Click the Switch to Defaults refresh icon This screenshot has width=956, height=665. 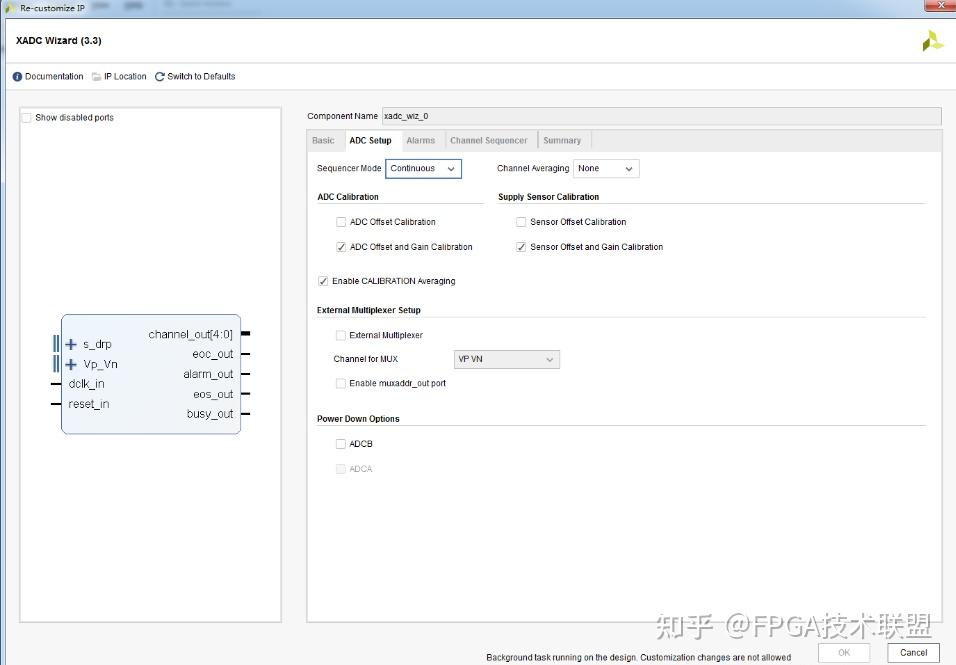pyautogui.click(x=159, y=76)
